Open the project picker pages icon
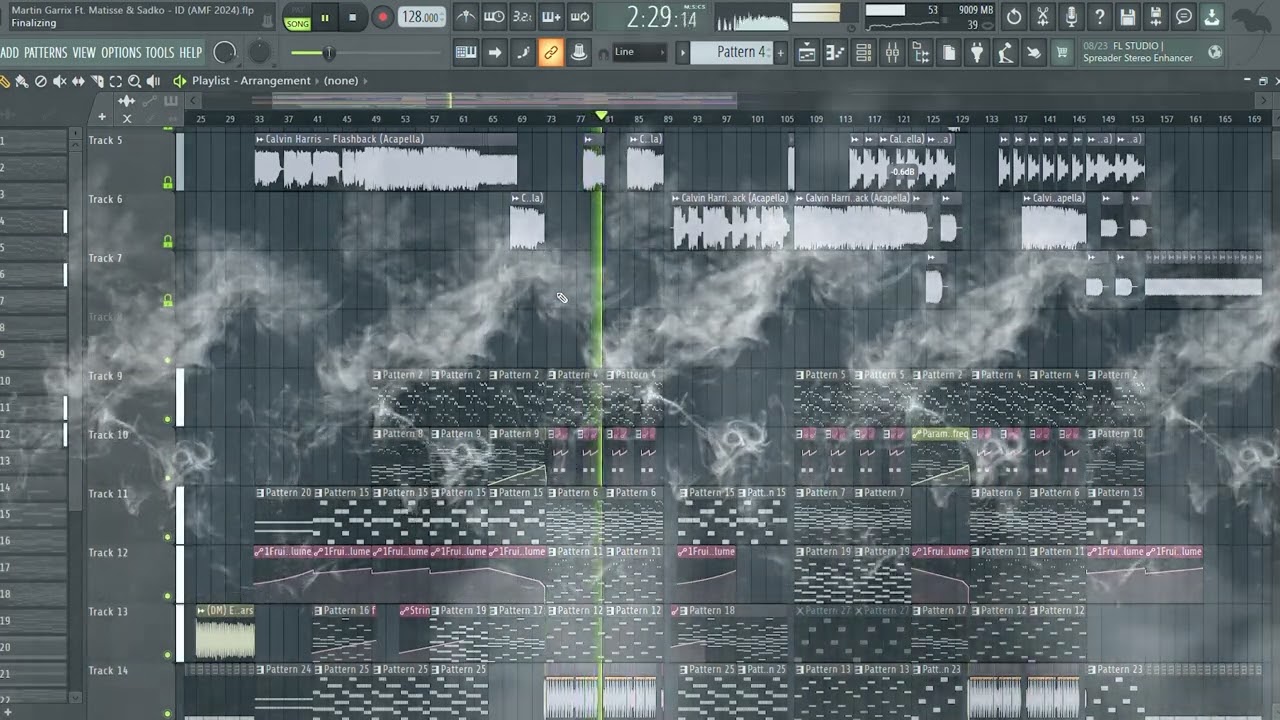Screen dimensions: 1280x720 point(949,52)
